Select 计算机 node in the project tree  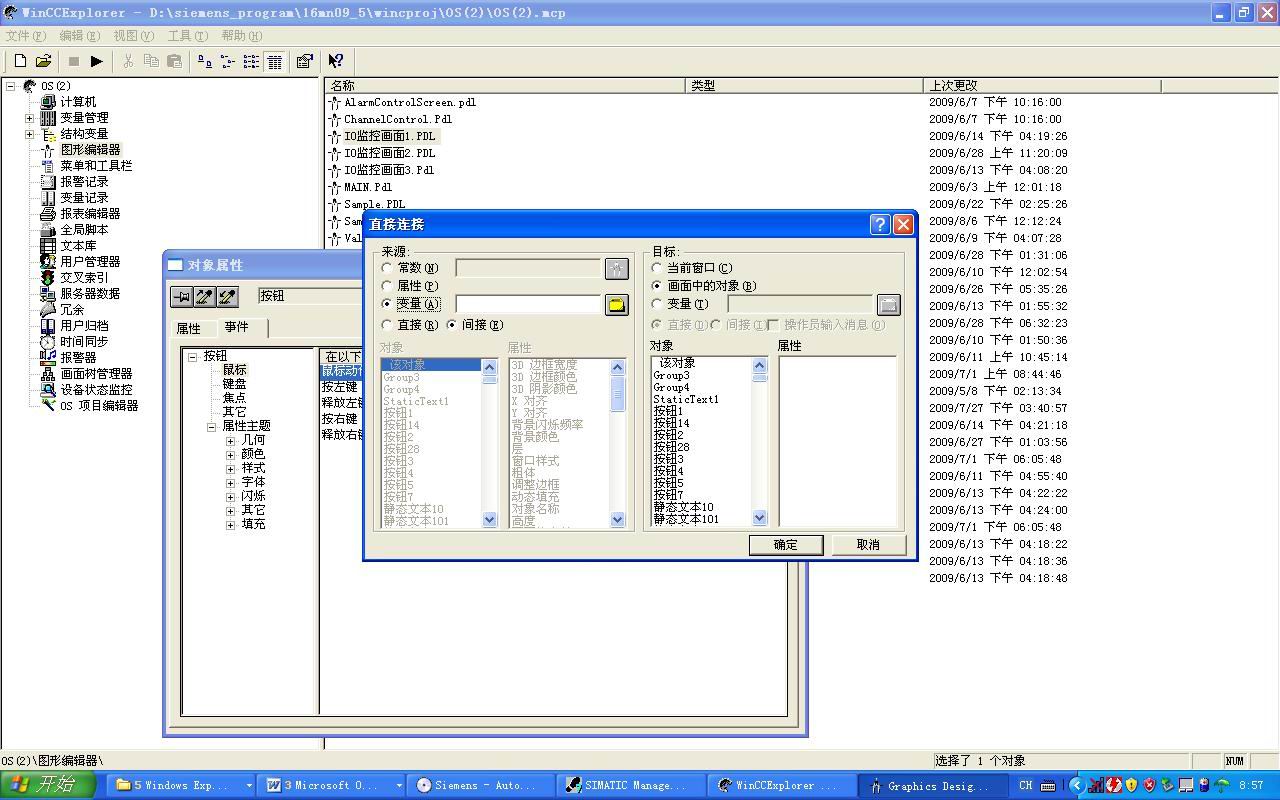(78, 102)
